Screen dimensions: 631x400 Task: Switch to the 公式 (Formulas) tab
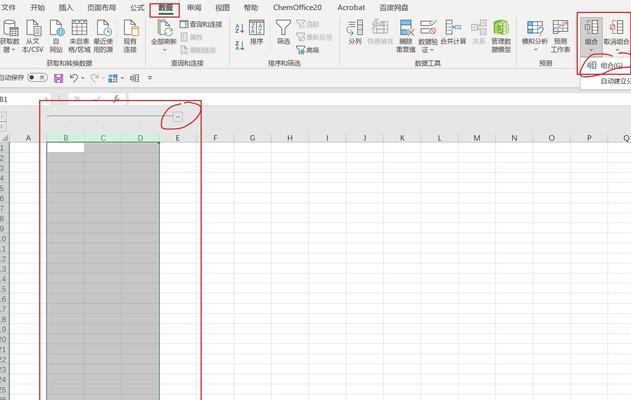point(137,8)
